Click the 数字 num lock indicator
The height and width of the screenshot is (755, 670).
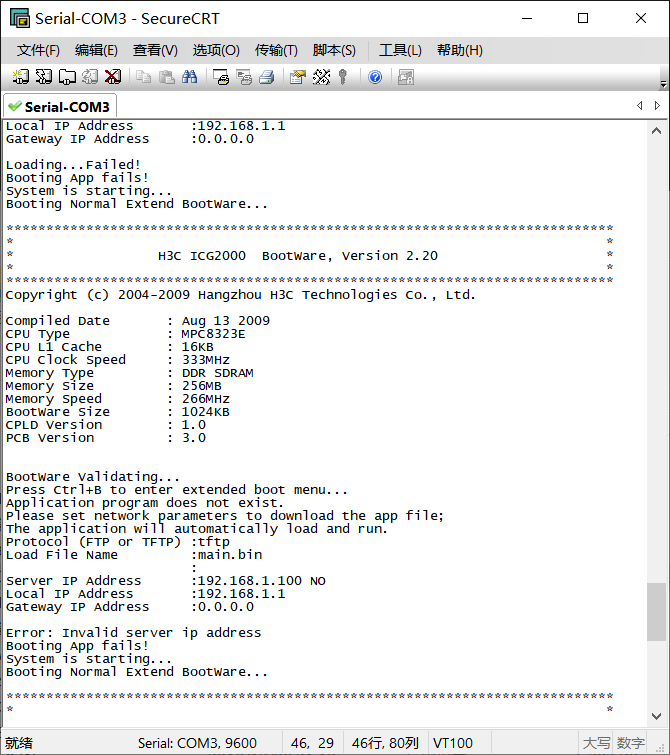pyautogui.click(x=631, y=743)
